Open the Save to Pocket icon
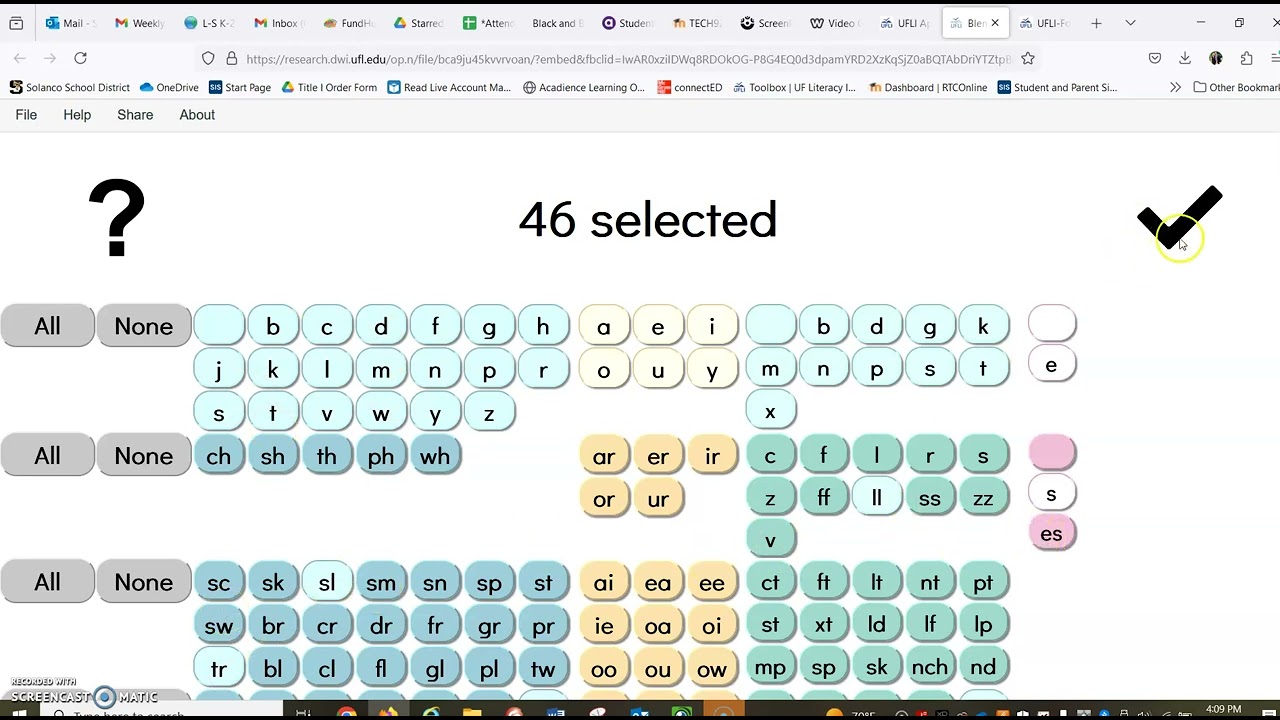The width and height of the screenshot is (1280, 720). coord(1155,59)
